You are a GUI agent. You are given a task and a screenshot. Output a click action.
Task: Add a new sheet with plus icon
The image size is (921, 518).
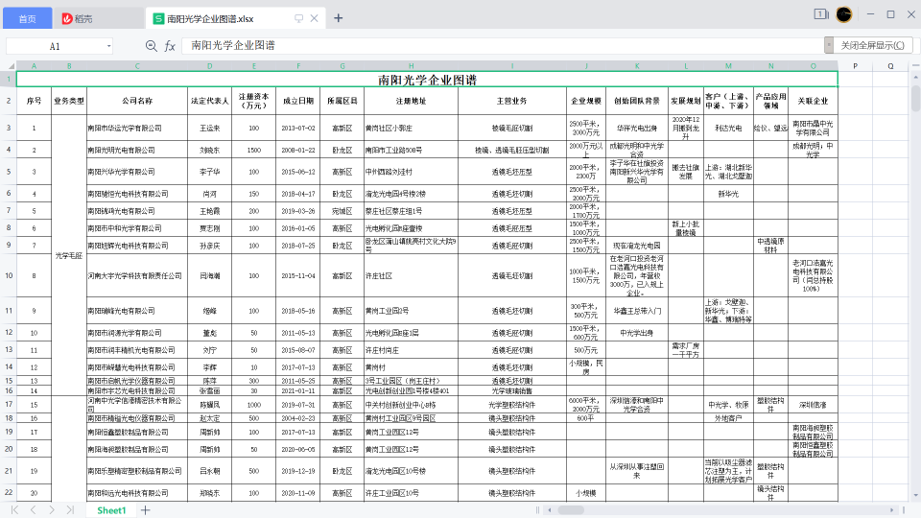point(146,510)
